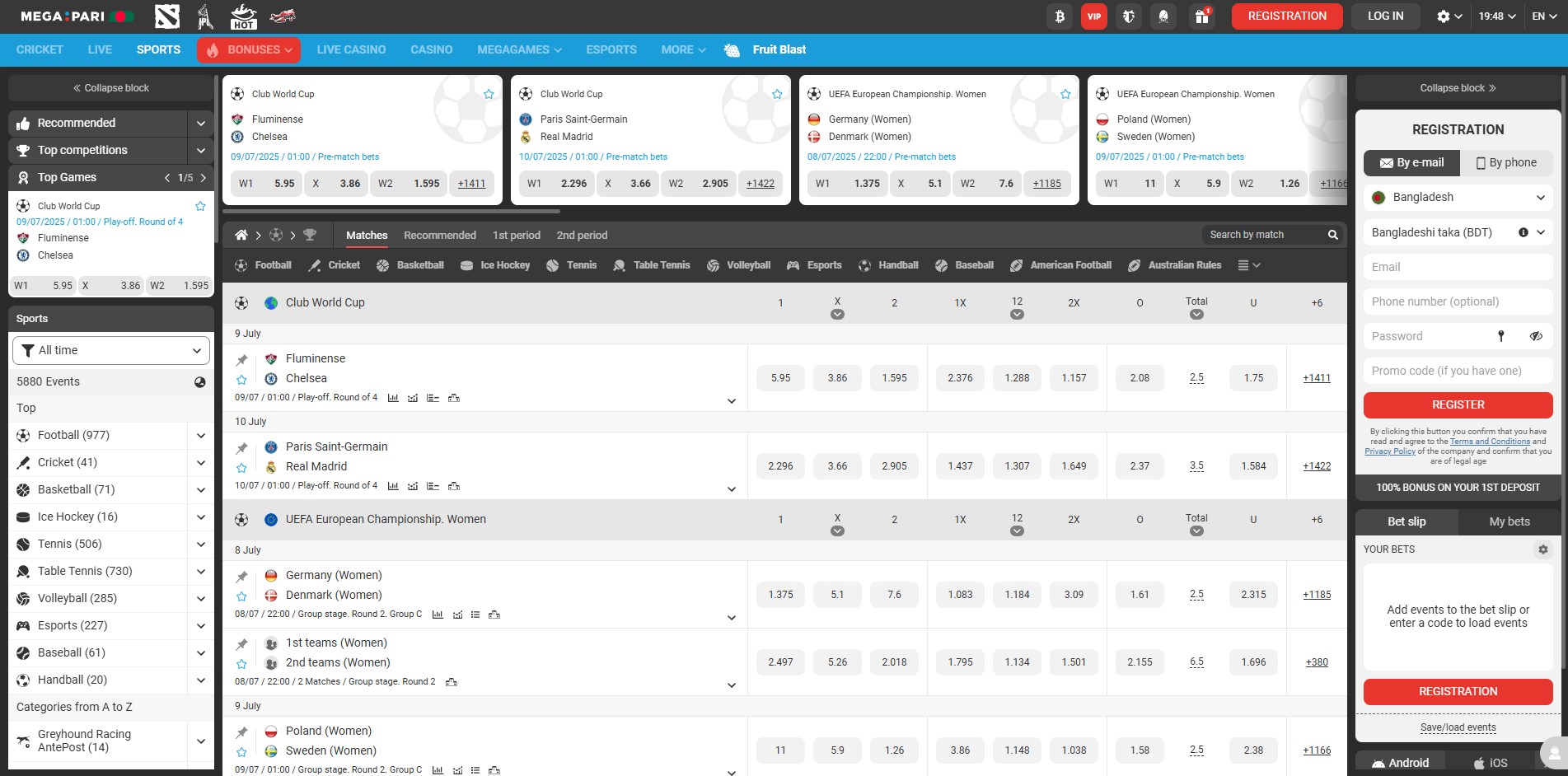Screen dimensions: 1568x776
Task: Click the Promo code input field
Action: click(x=1458, y=371)
